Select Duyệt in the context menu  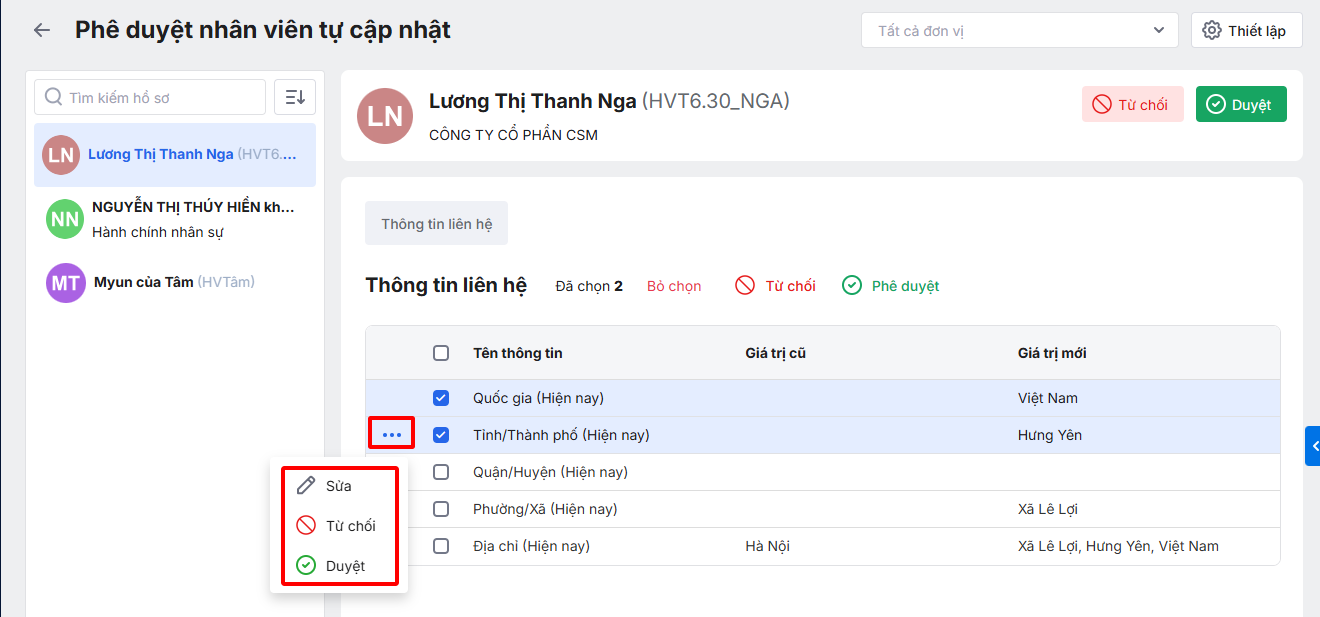coord(345,566)
